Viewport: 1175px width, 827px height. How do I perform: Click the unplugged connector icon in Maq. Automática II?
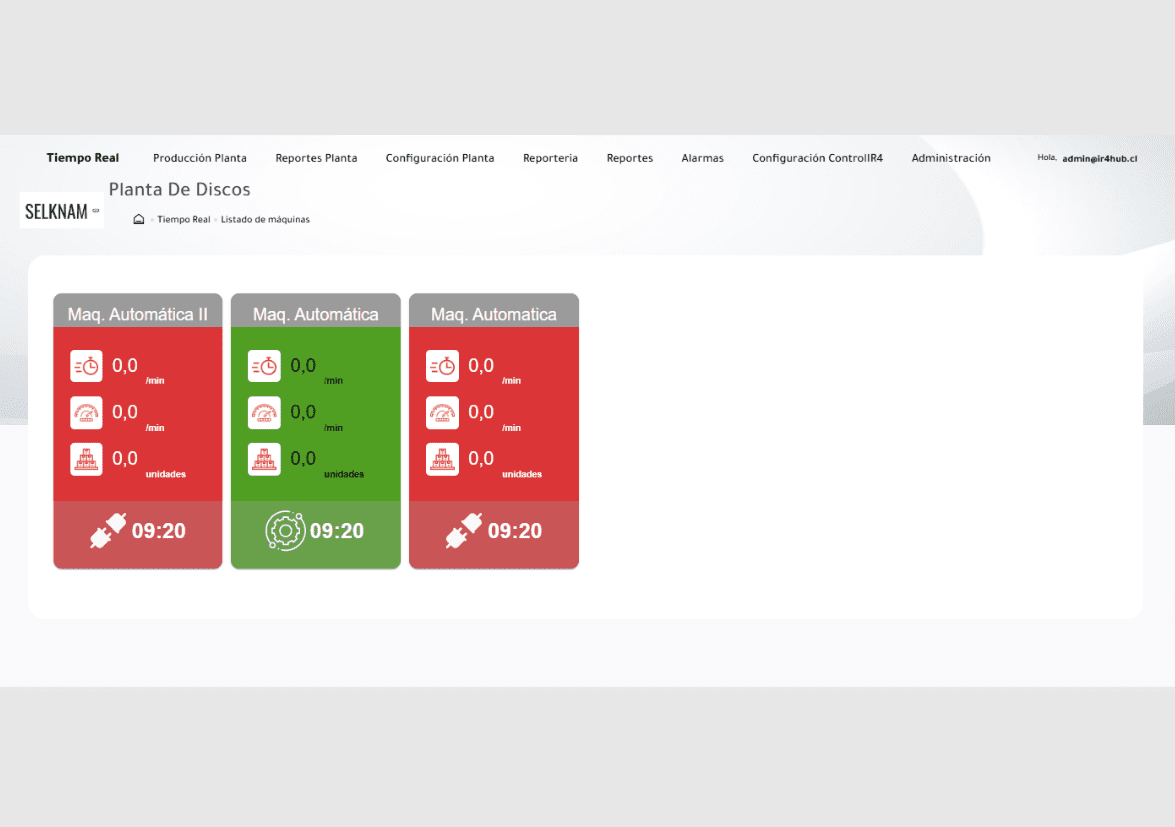point(108,531)
